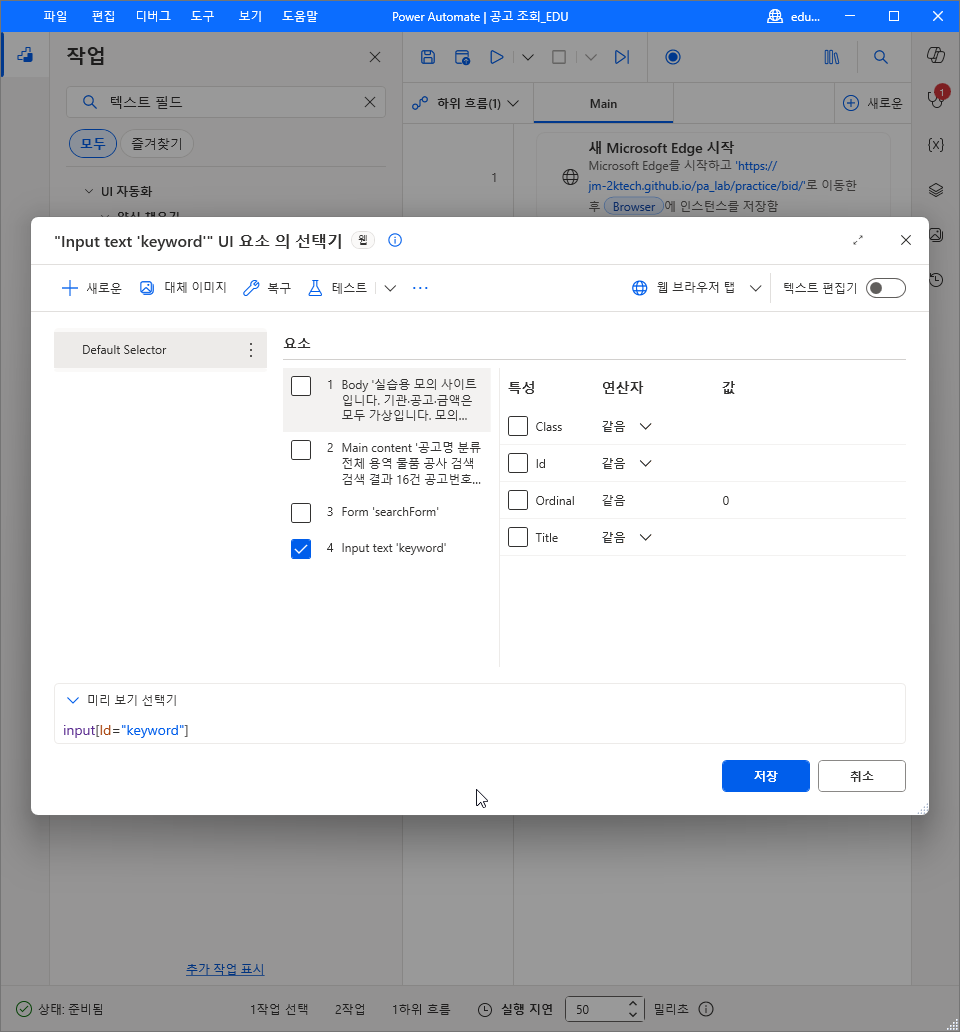The image size is (960, 1032).
Task: Open the 편집 menu
Action: point(103,16)
